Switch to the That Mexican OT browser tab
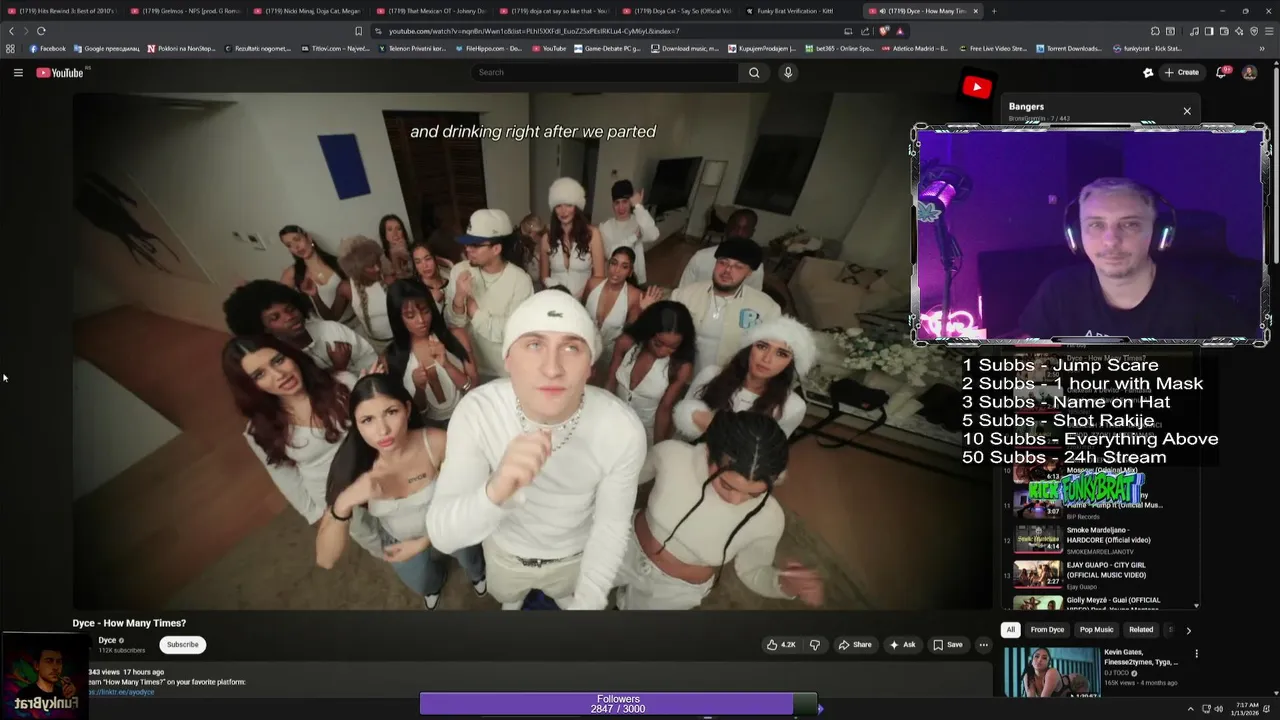The height and width of the screenshot is (720, 1280). click(x=430, y=11)
